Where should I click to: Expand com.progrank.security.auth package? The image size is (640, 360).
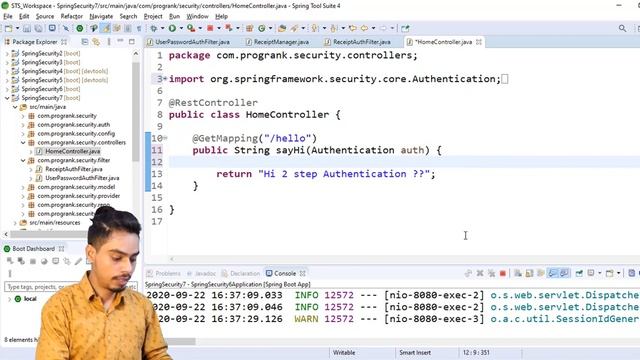[x=23, y=125]
